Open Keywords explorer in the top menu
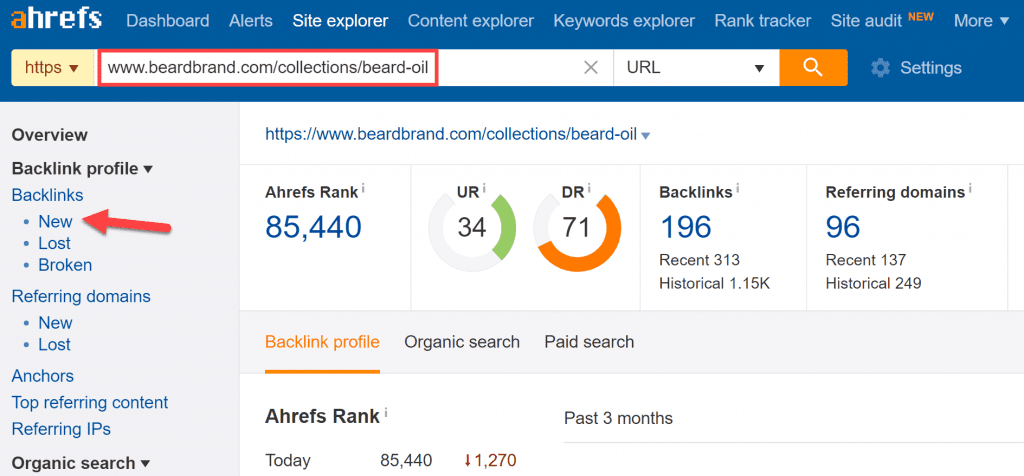Viewport: 1024px width, 476px height. coord(624,20)
